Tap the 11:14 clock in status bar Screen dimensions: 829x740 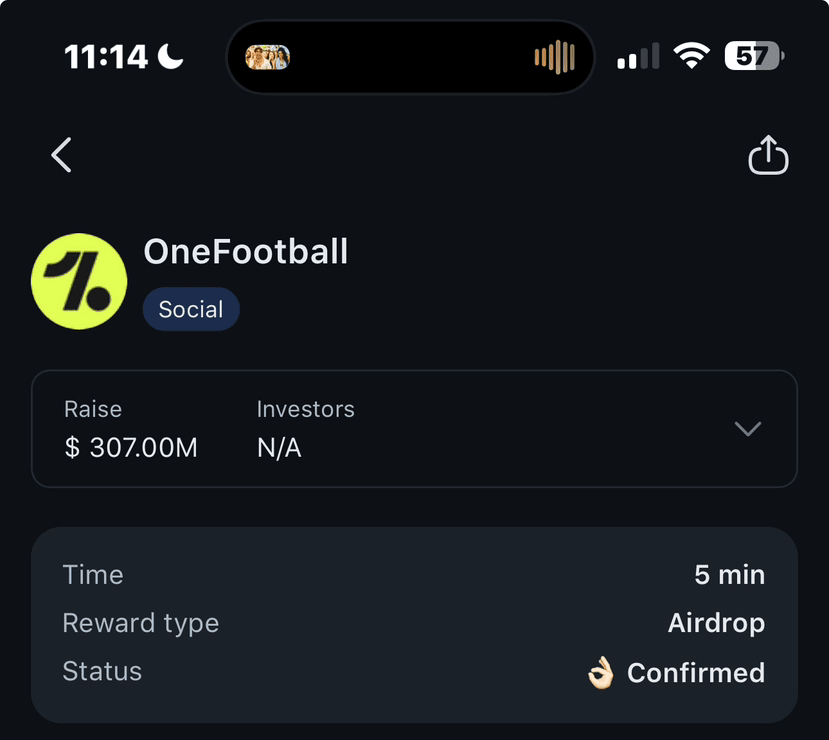point(108,57)
